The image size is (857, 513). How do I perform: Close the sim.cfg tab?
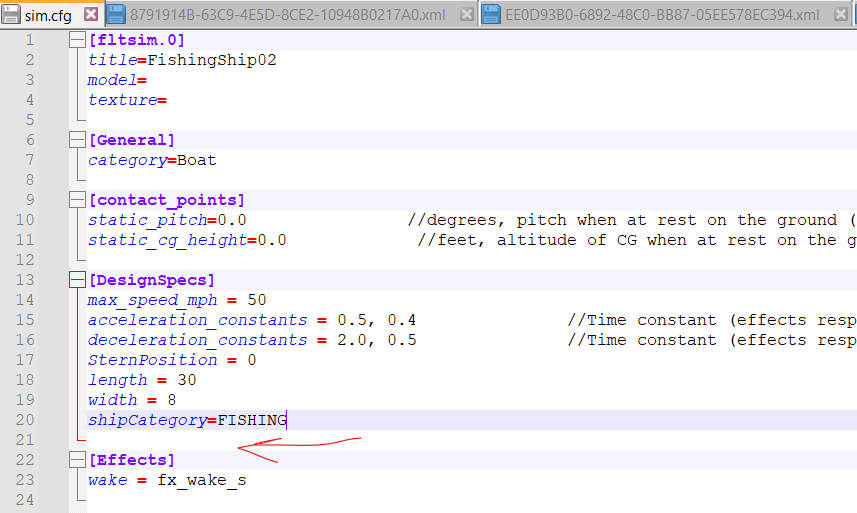point(91,15)
